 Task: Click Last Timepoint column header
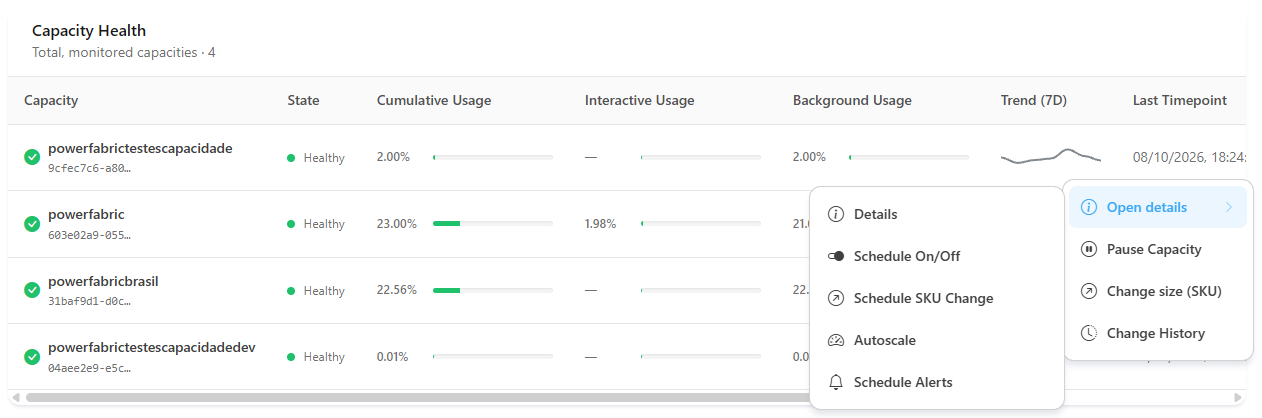[x=1180, y=100]
